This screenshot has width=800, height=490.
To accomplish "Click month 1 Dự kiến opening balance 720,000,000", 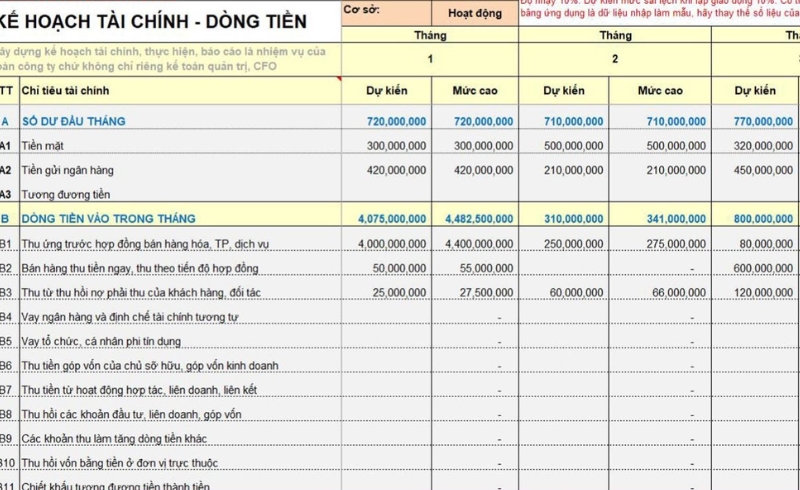I will pos(396,121).
